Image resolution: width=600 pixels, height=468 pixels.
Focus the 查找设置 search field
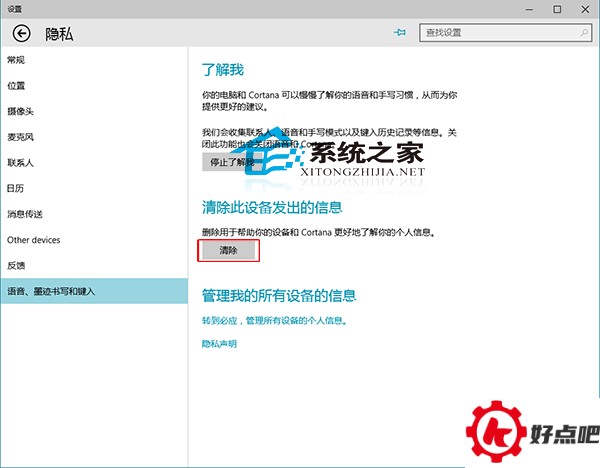tap(505, 33)
